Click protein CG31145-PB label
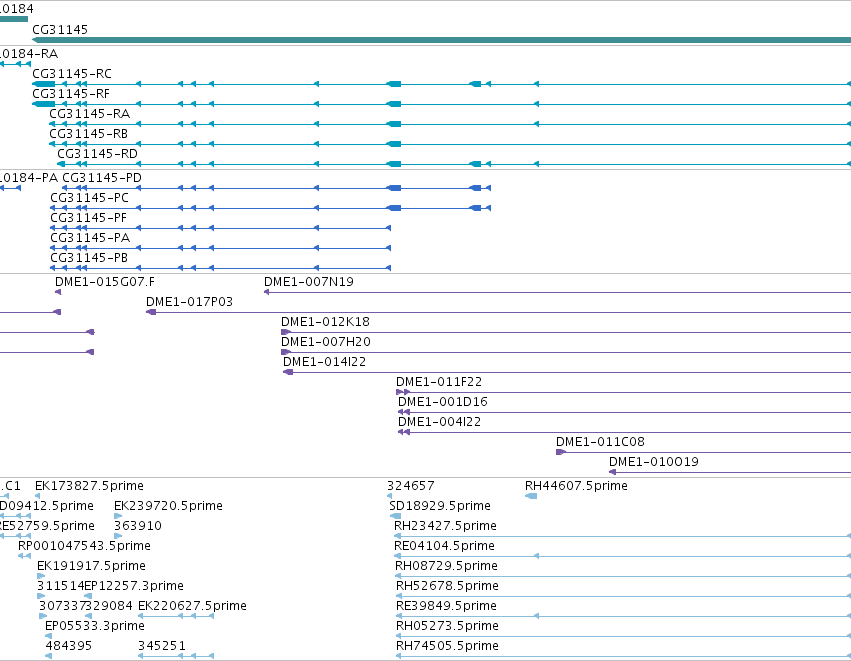 coord(89,258)
